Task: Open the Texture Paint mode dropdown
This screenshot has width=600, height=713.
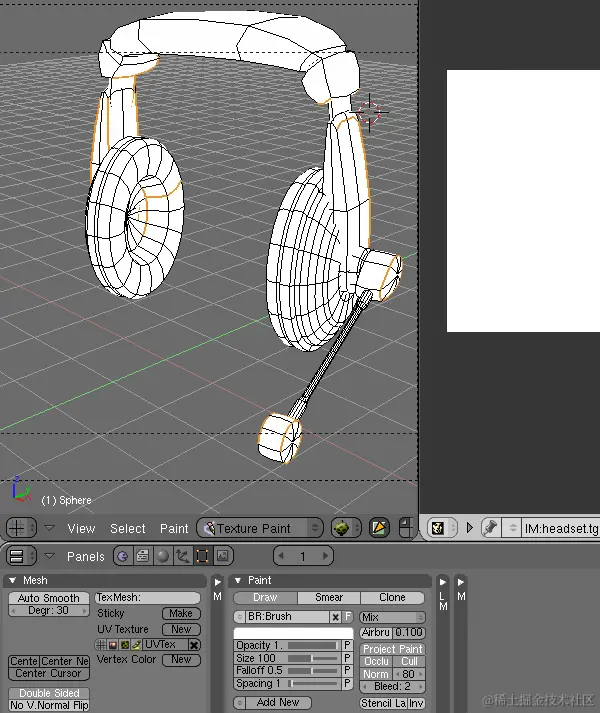Action: (260, 528)
